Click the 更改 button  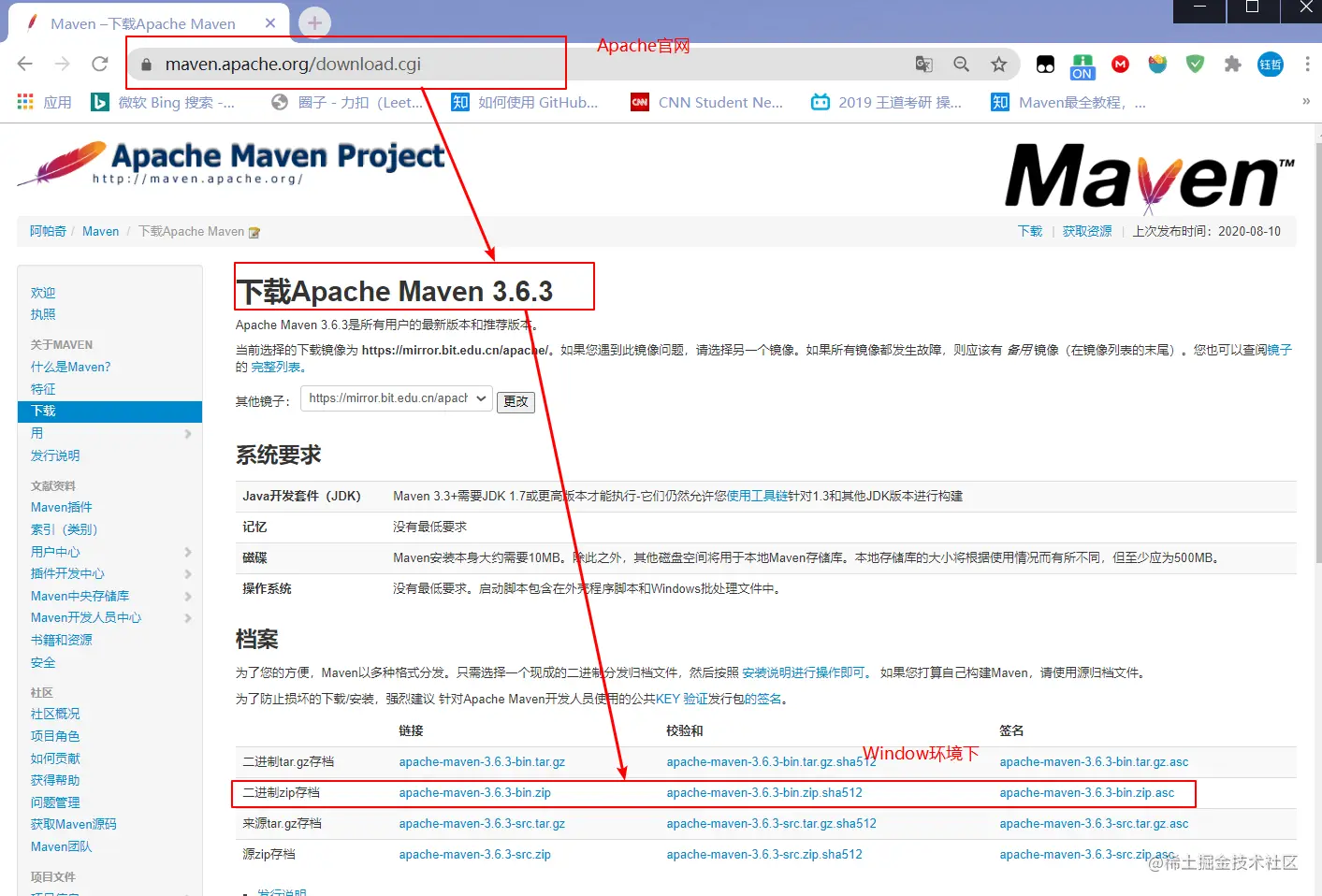pyautogui.click(x=516, y=401)
